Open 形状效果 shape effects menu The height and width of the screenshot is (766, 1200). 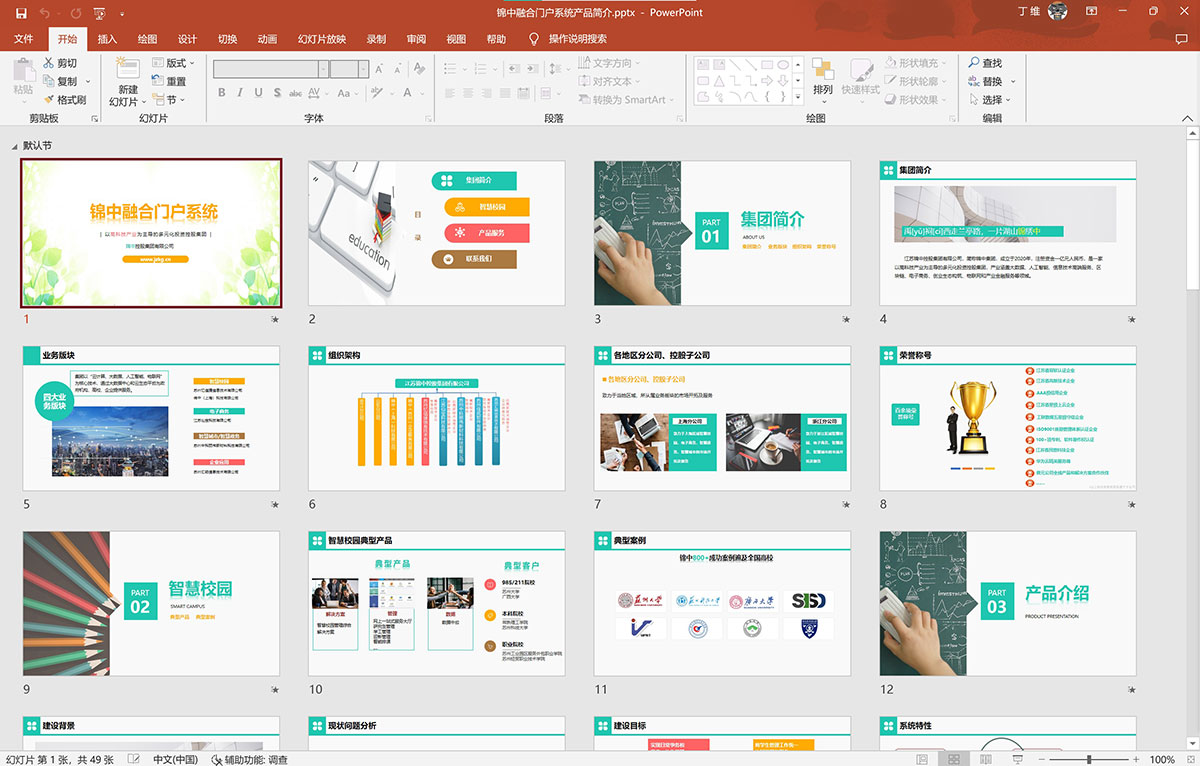915,100
